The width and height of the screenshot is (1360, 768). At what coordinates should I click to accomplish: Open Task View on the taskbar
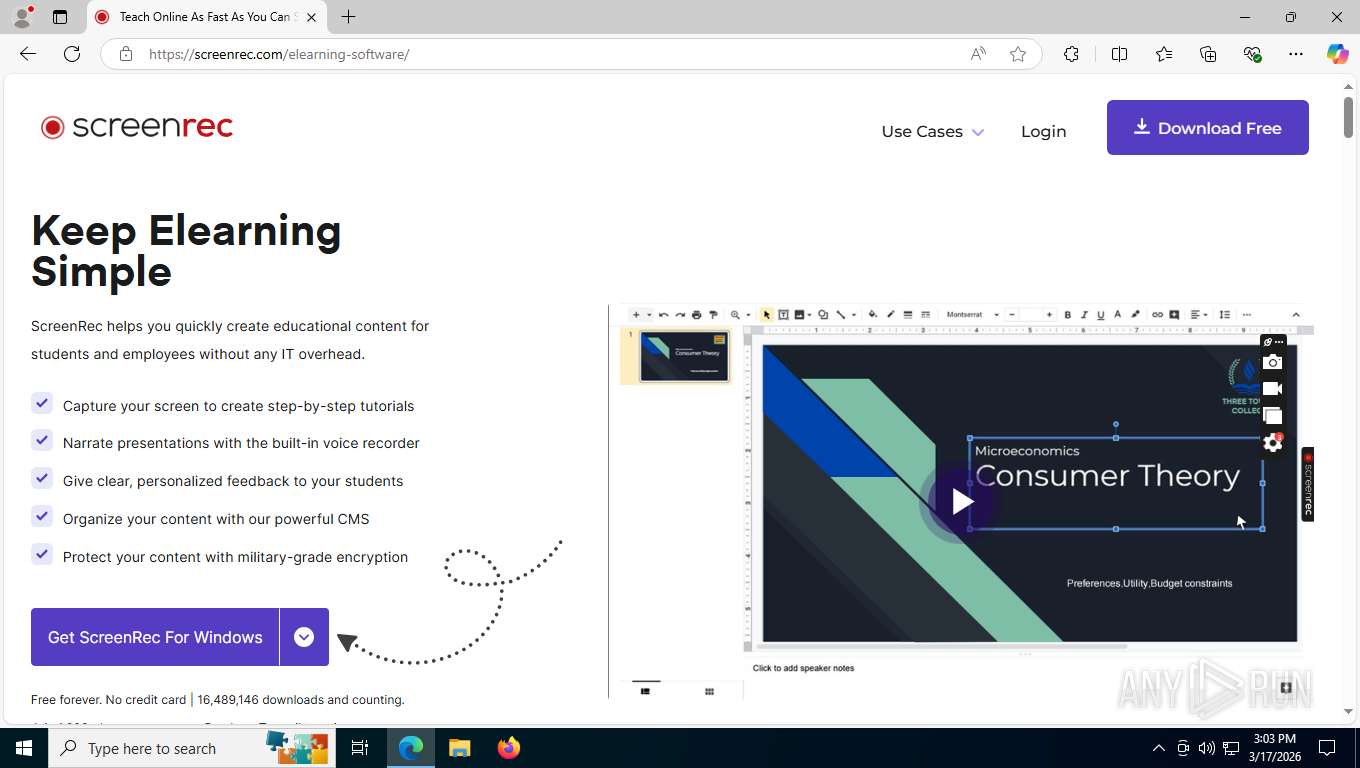pyautogui.click(x=360, y=748)
